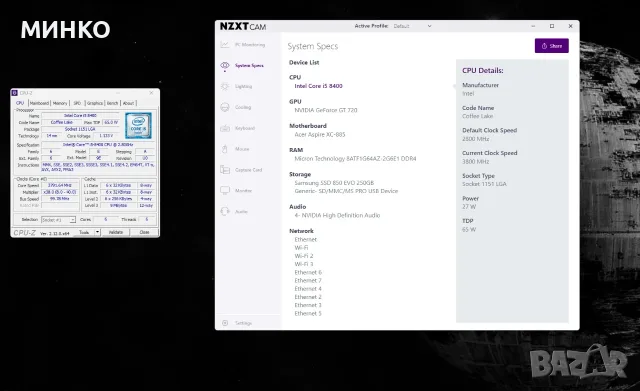Switch to the Mainboard tab in CPU-Z
This screenshot has width=640, height=391.
point(39,103)
